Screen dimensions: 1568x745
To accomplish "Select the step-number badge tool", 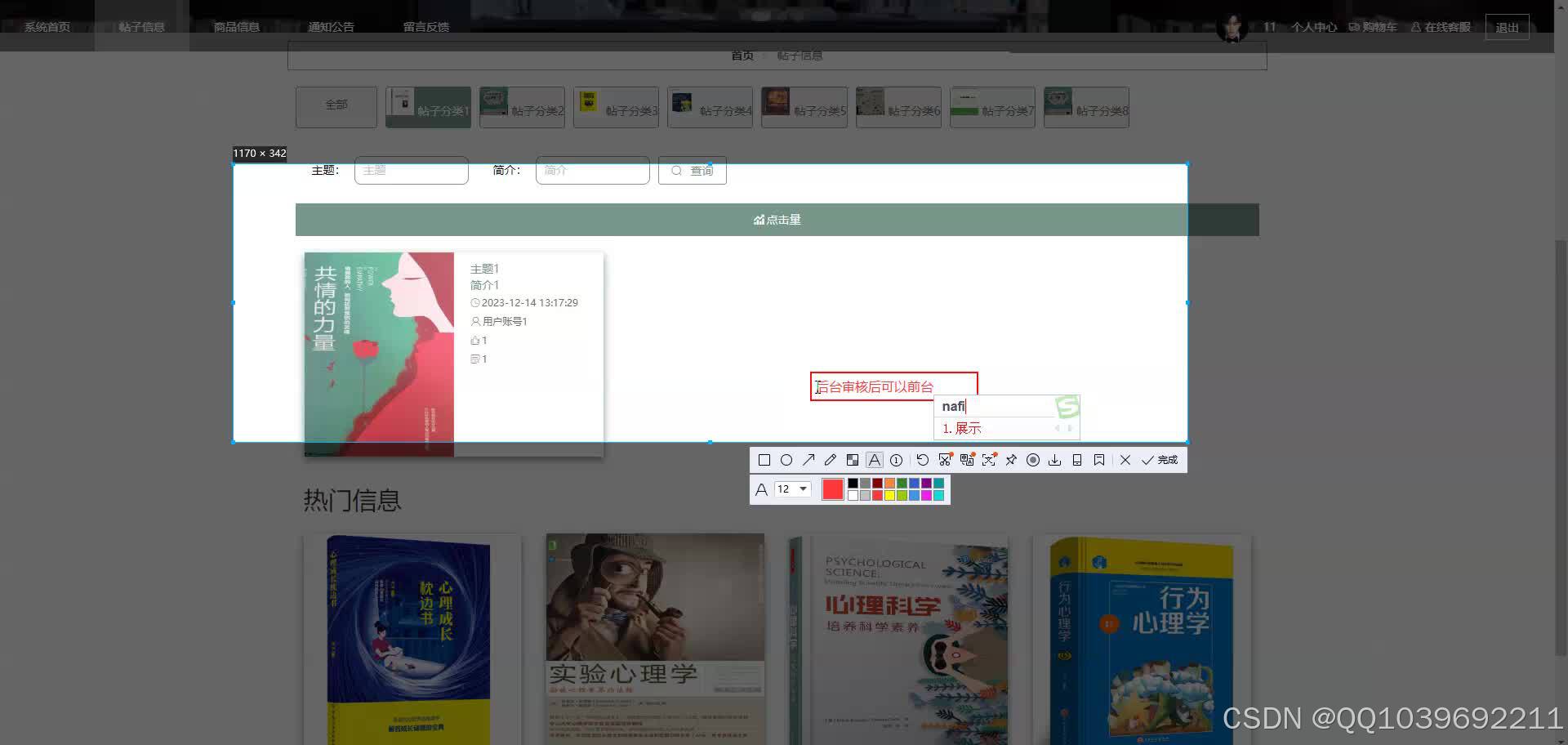I will click(x=896, y=459).
